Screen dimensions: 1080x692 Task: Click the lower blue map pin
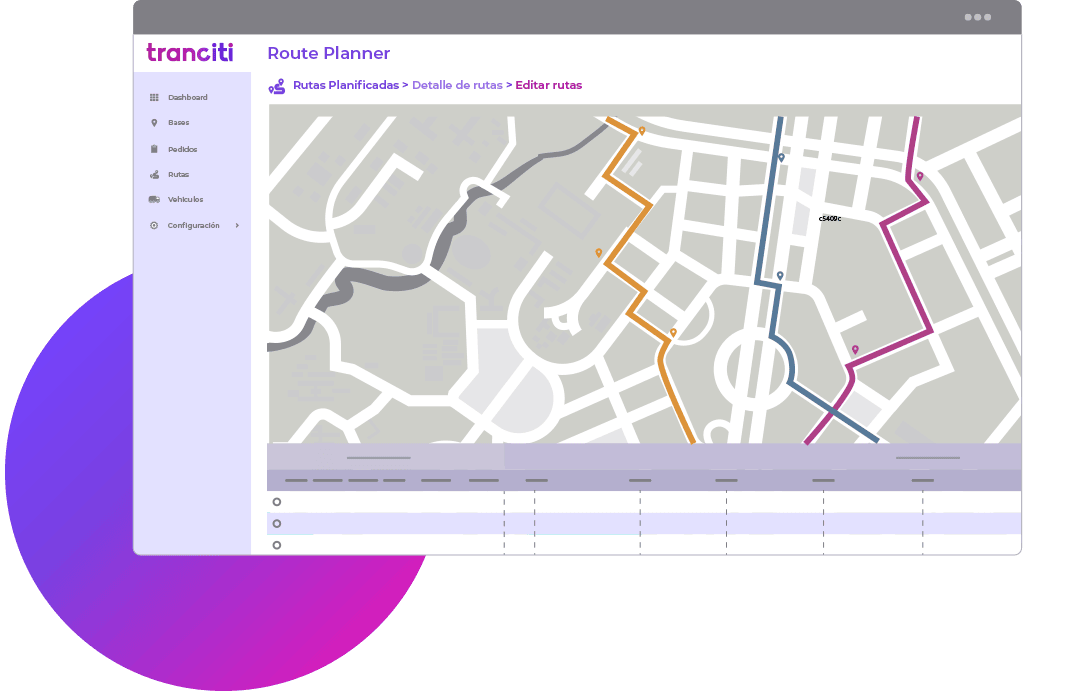[780, 275]
